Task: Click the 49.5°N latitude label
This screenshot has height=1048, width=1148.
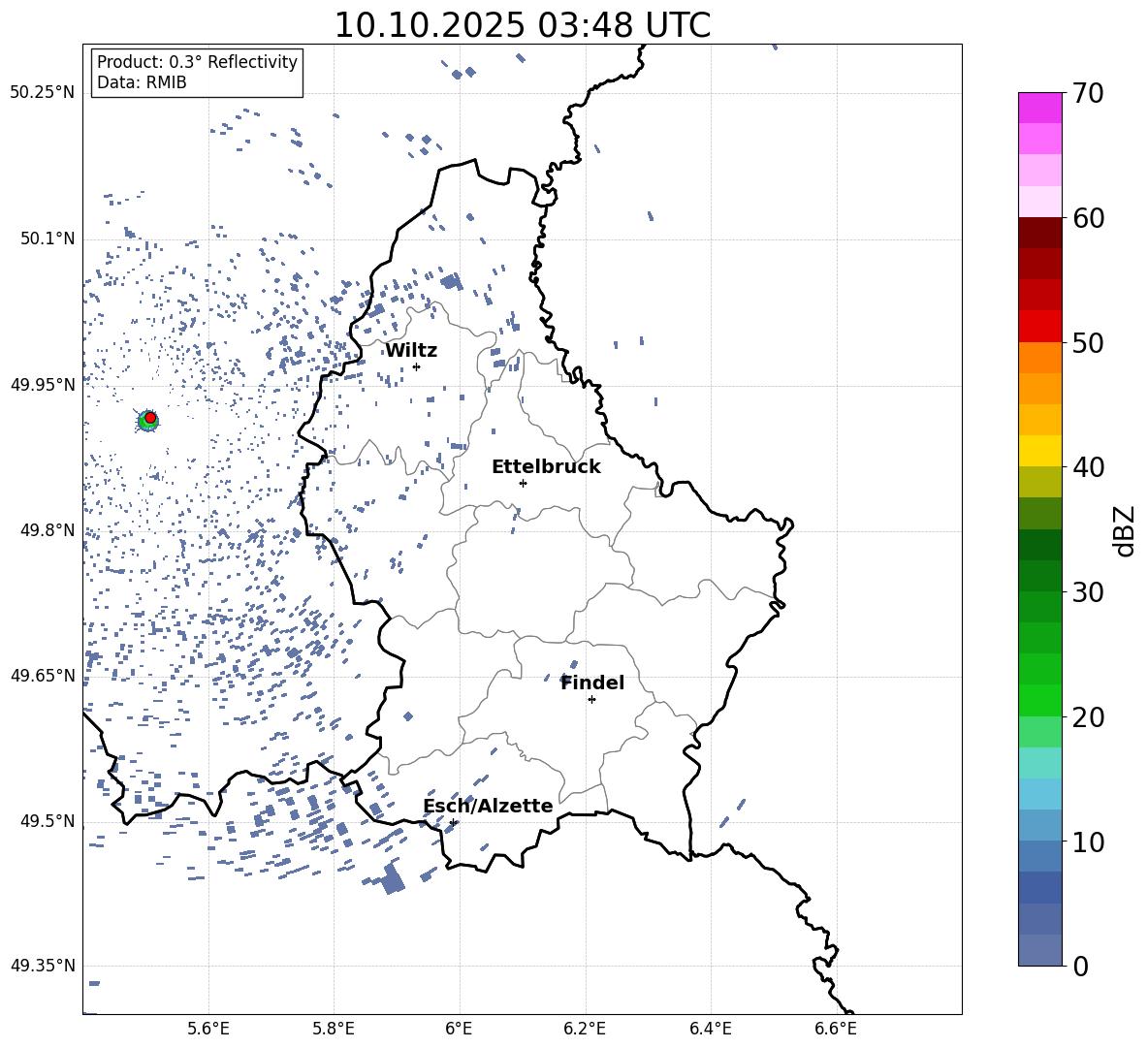Action: 48,820
